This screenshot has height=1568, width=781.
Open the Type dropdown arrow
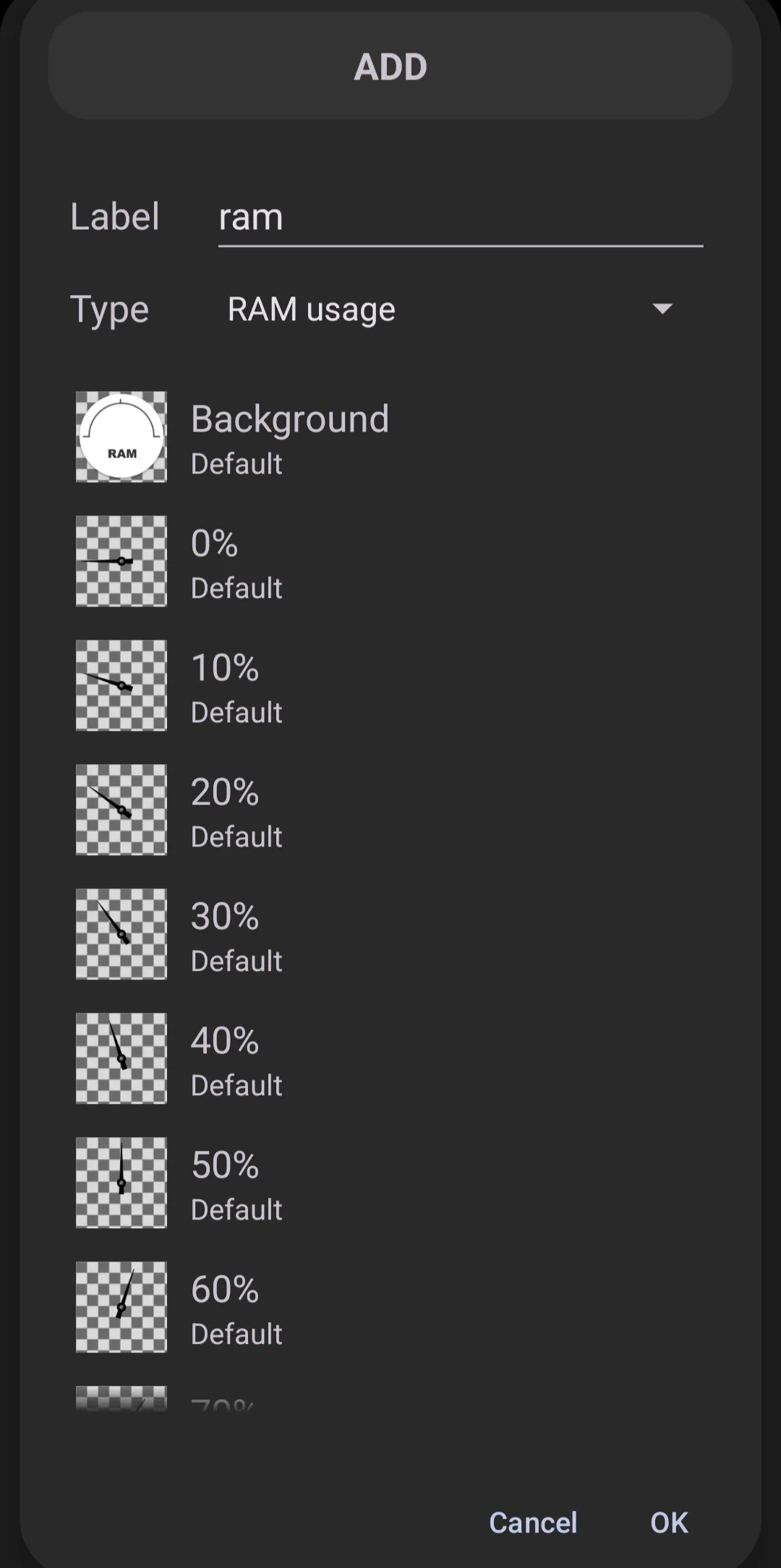click(662, 309)
